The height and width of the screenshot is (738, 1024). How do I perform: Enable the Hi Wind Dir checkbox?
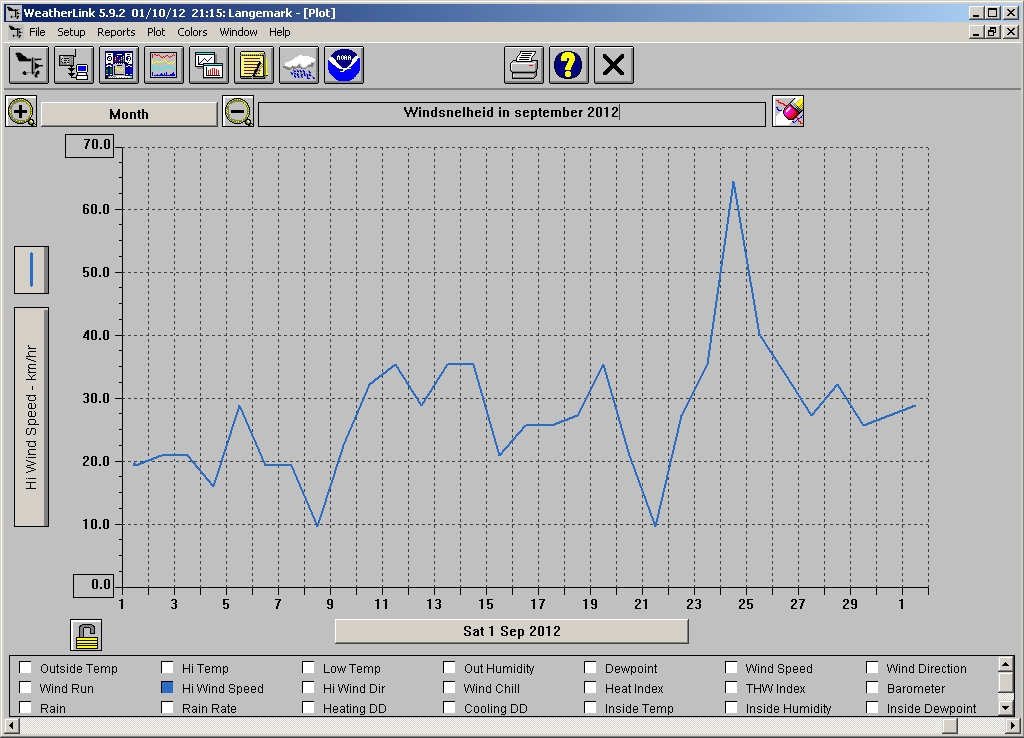[x=308, y=688]
